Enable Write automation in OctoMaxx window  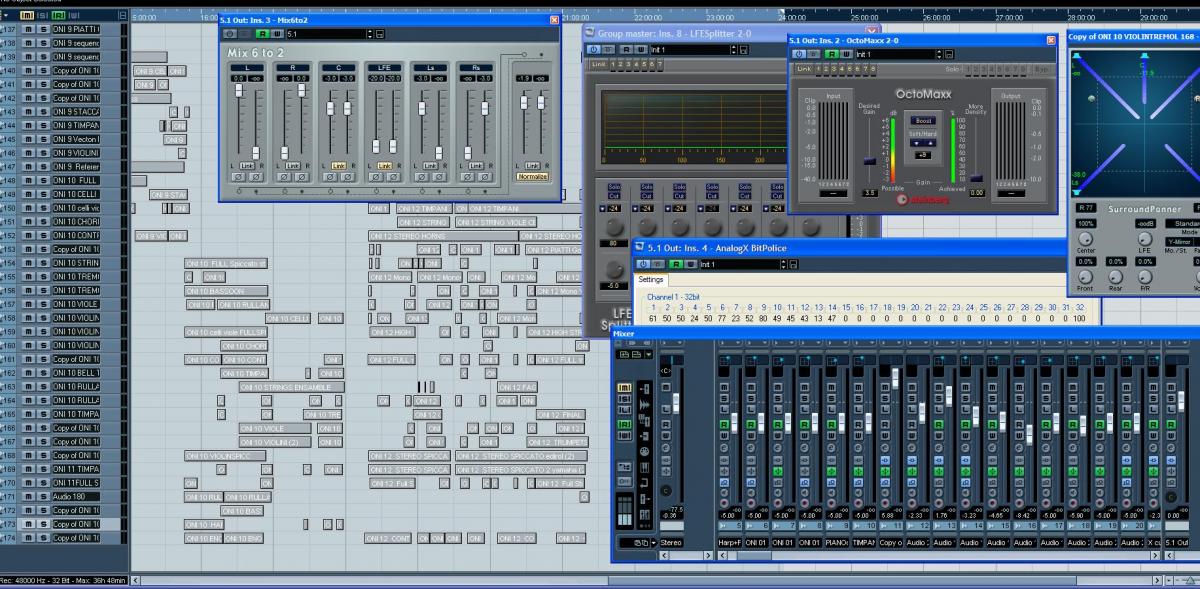(845, 54)
